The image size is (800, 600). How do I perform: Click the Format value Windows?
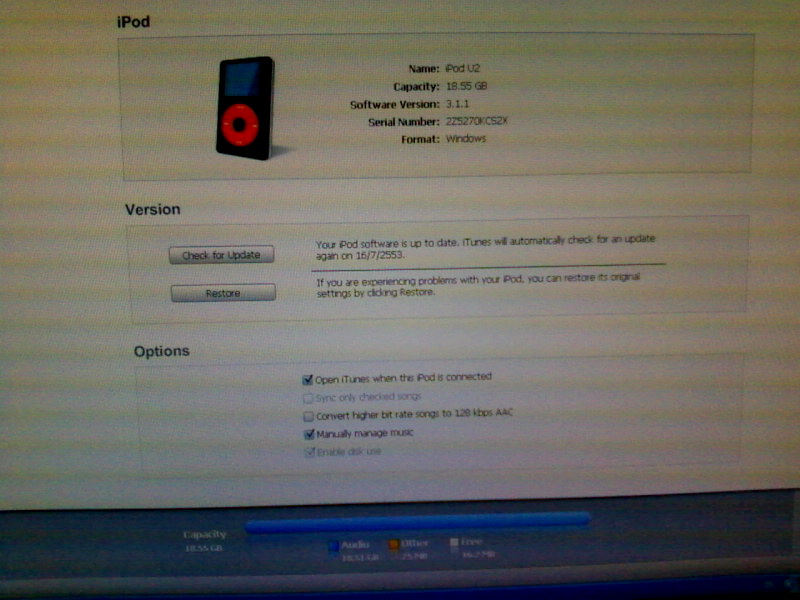(x=466, y=139)
